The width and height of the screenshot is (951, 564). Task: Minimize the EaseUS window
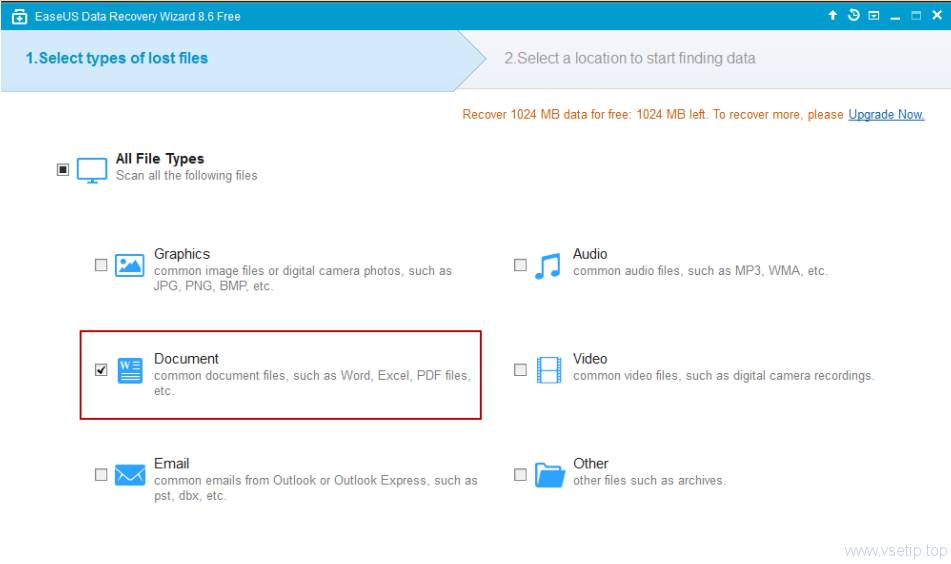(x=895, y=18)
